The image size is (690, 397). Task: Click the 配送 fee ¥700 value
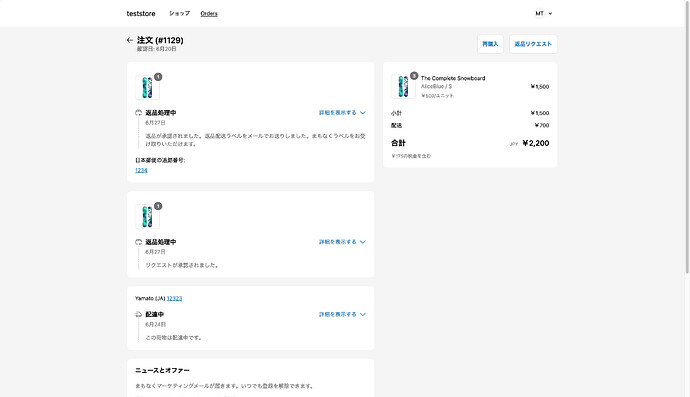tap(542, 125)
